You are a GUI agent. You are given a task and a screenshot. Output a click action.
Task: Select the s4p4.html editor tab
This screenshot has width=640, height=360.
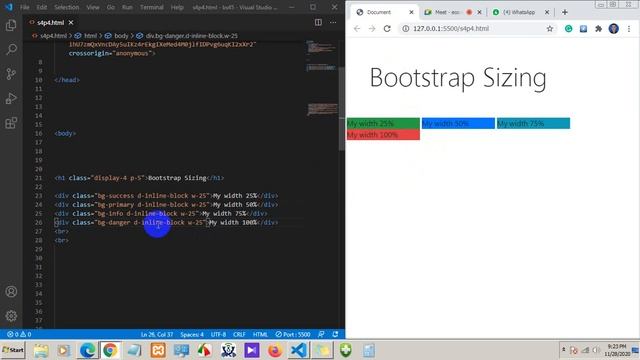coord(51,22)
